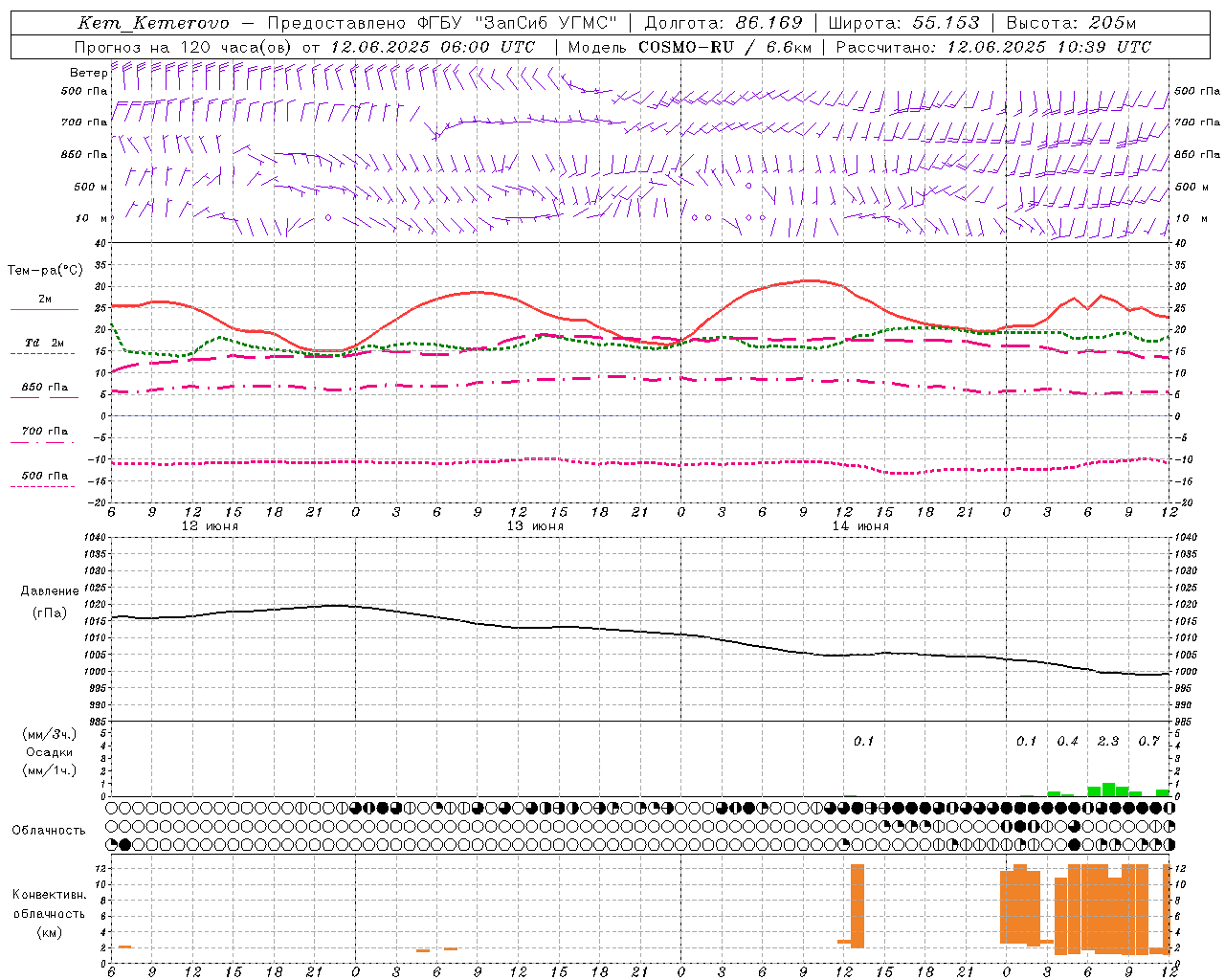Click the tallest green precipitation bar
This screenshot has width=1225, height=980.
tap(1108, 790)
